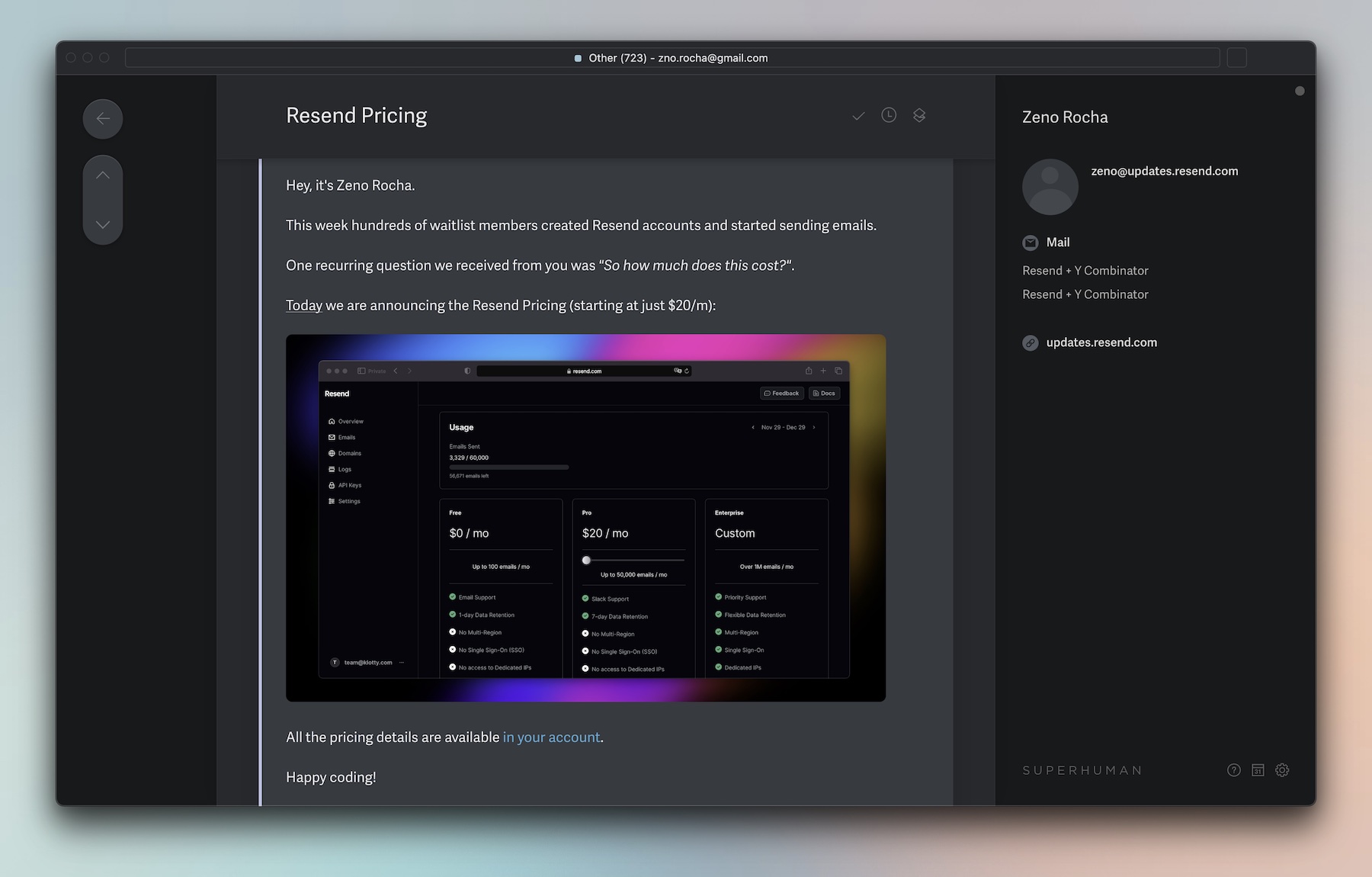Screen dimensions: 1372x877
Task: Mark done using the checkmark icon
Action: (858, 116)
